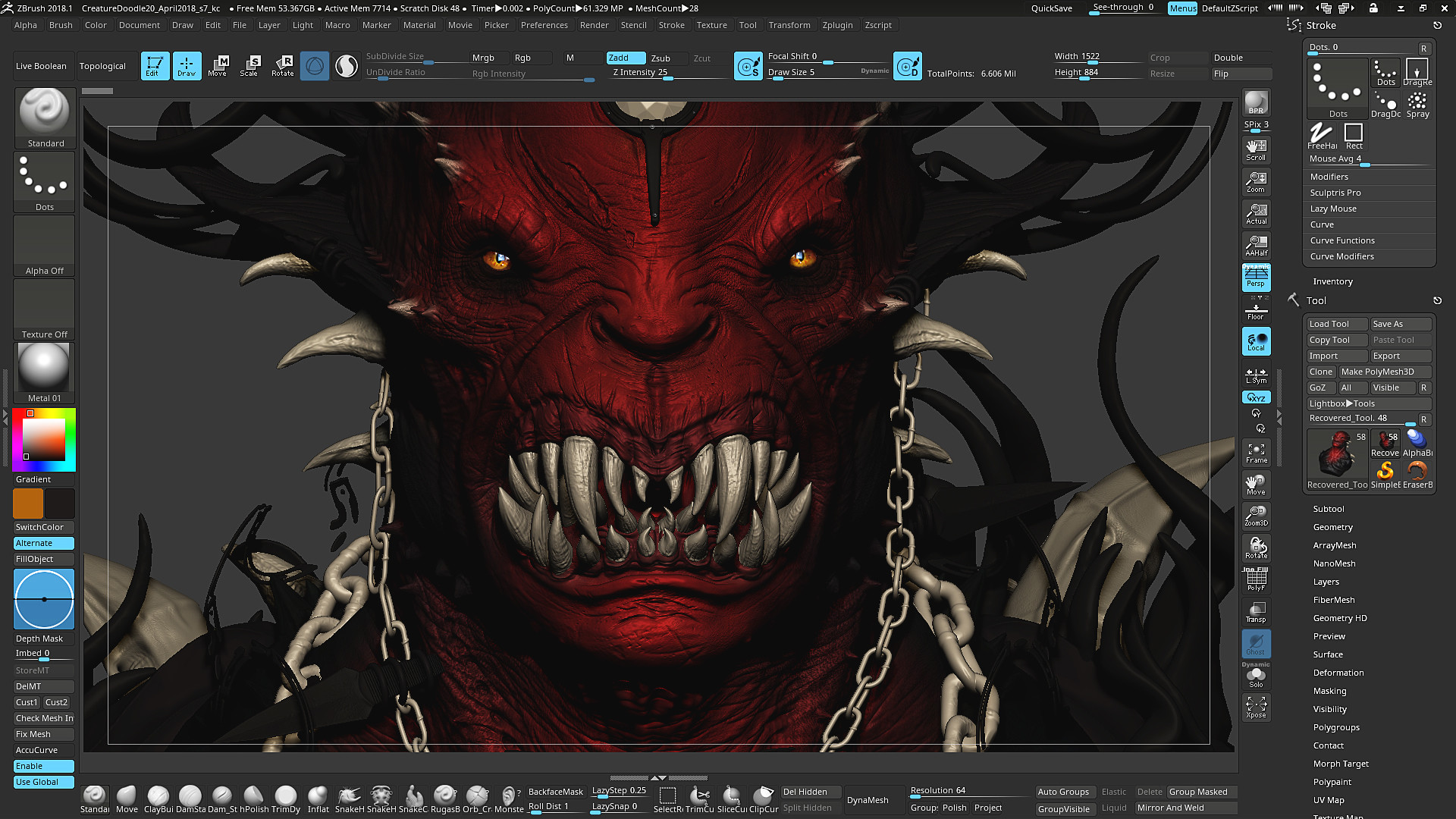1456x819 pixels.
Task: Click the Frame mesh icon
Action: point(1256,453)
